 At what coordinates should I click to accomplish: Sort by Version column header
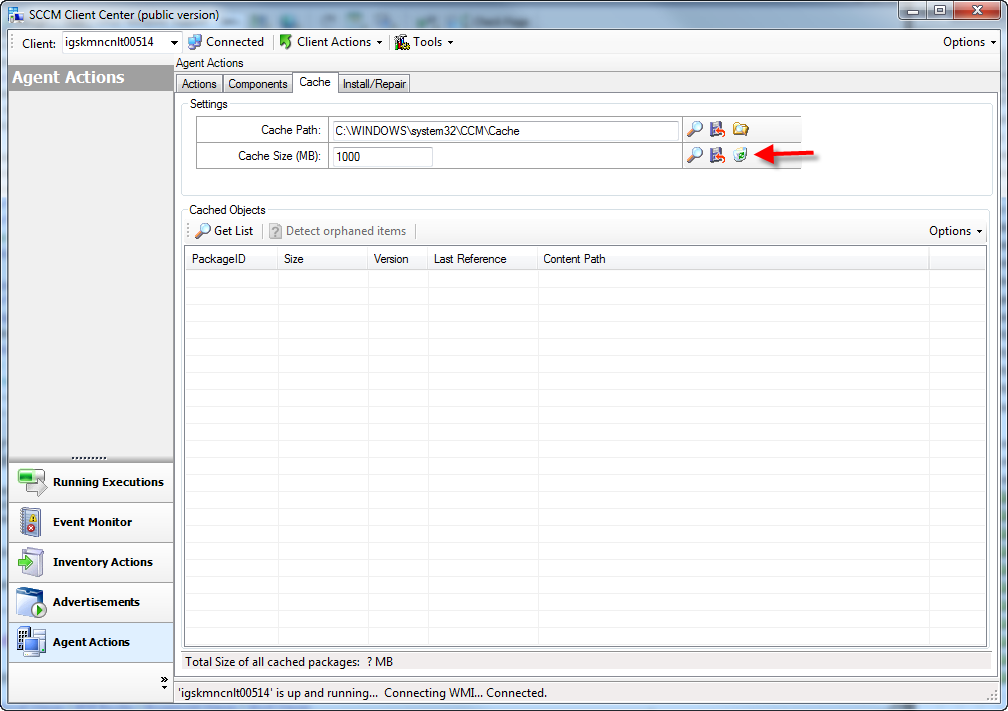click(398, 259)
